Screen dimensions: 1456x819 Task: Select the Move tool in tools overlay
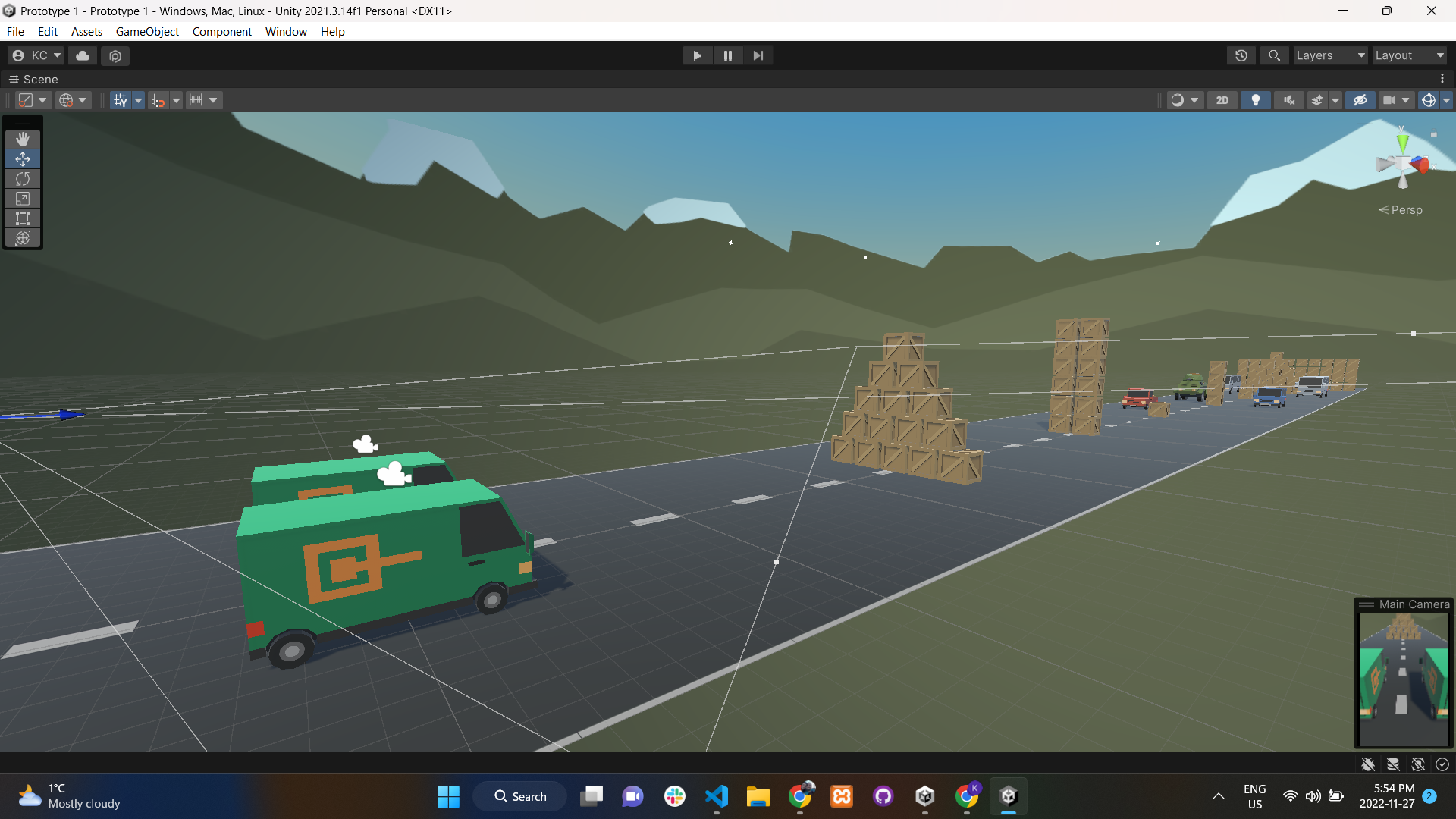(23, 159)
